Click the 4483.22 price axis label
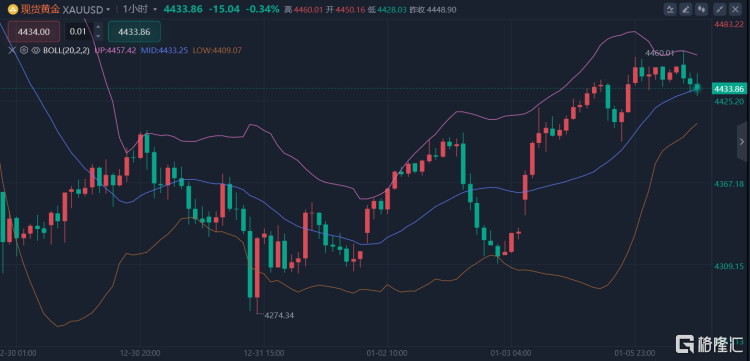750x361 pixels. click(729, 25)
